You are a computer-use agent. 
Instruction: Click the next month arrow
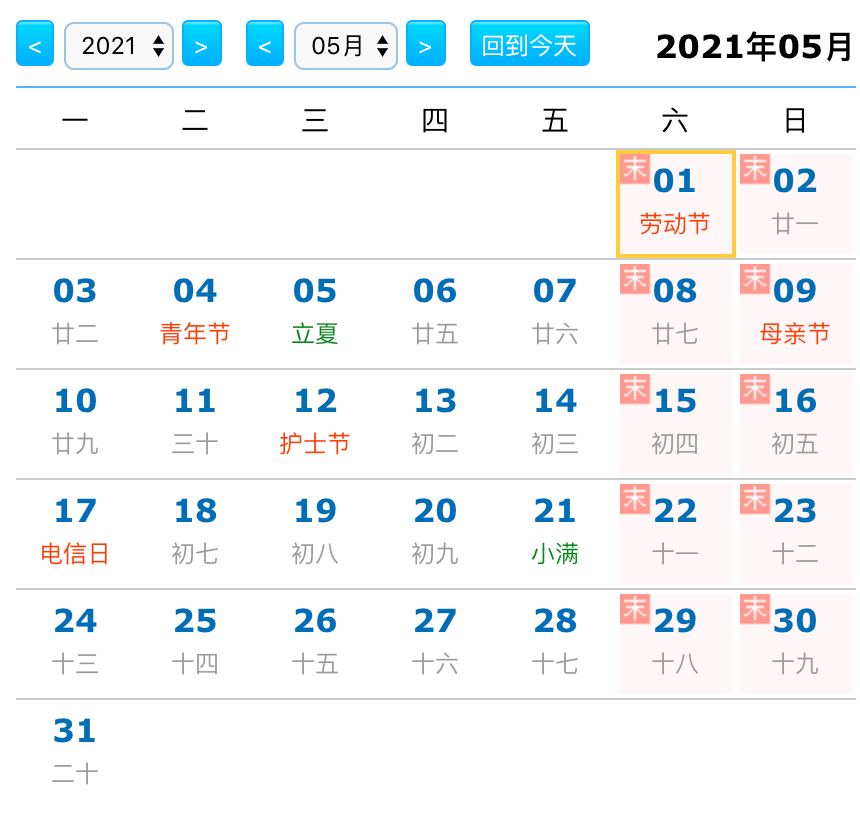pyautogui.click(x=425, y=46)
